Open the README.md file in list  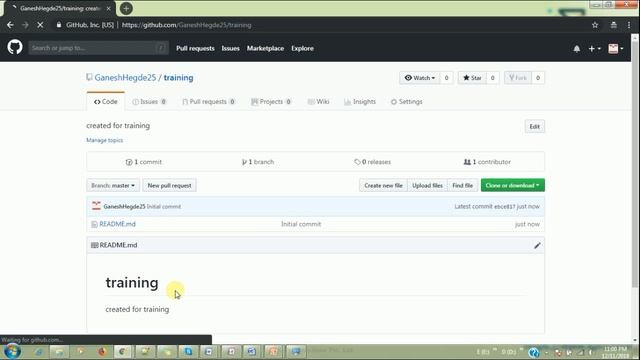point(118,224)
